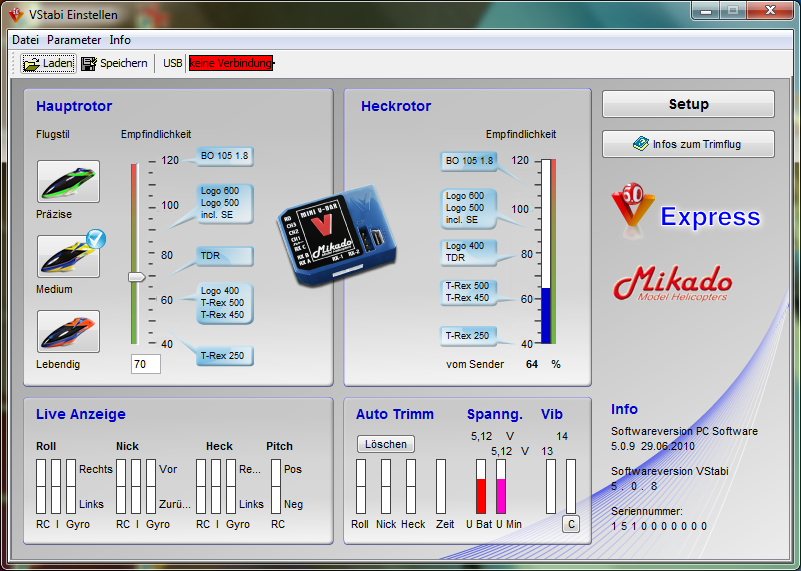Image resolution: width=801 pixels, height=571 pixels.
Task: Select the Lebendig flight style helicopter icon
Action: pos(68,331)
